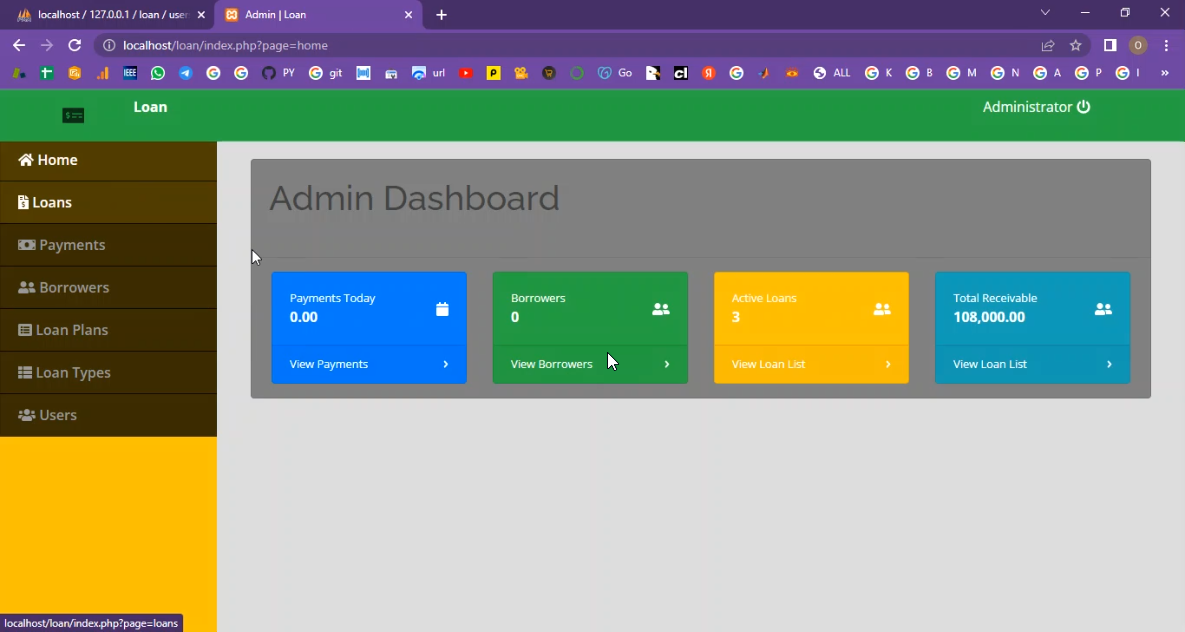Click the Administrator power icon

[x=1083, y=107]
